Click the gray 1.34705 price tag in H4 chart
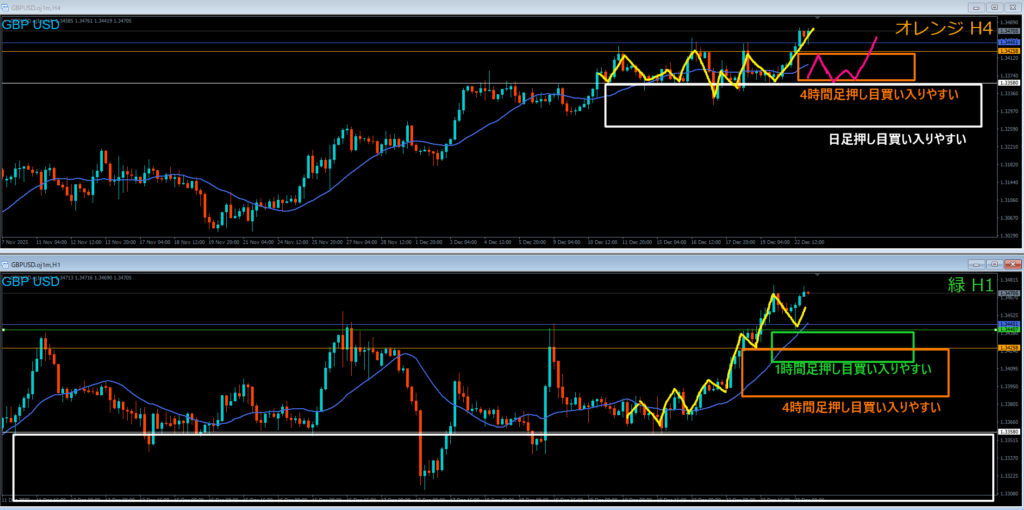 click(x=1008, y=31)
